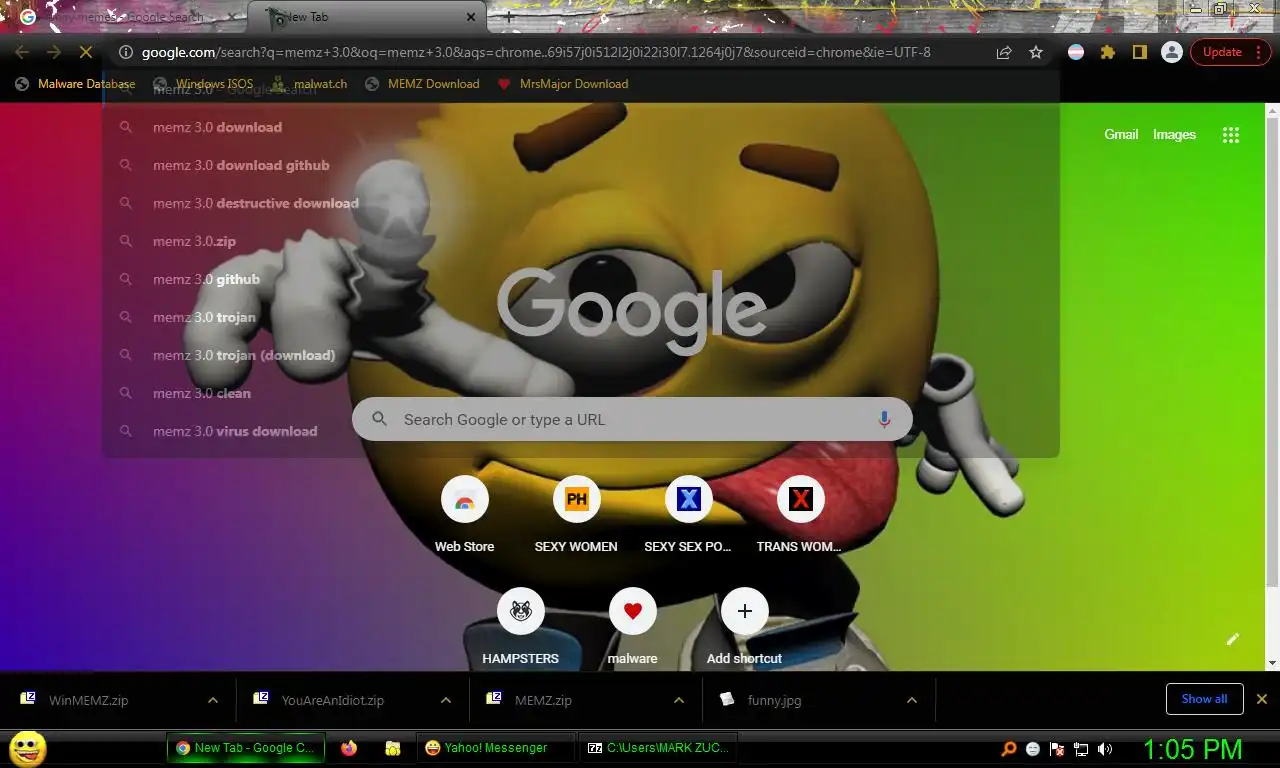1280x768 pixels.
Task: Click the red flag action center icon
Action: tap(1057, 749)
